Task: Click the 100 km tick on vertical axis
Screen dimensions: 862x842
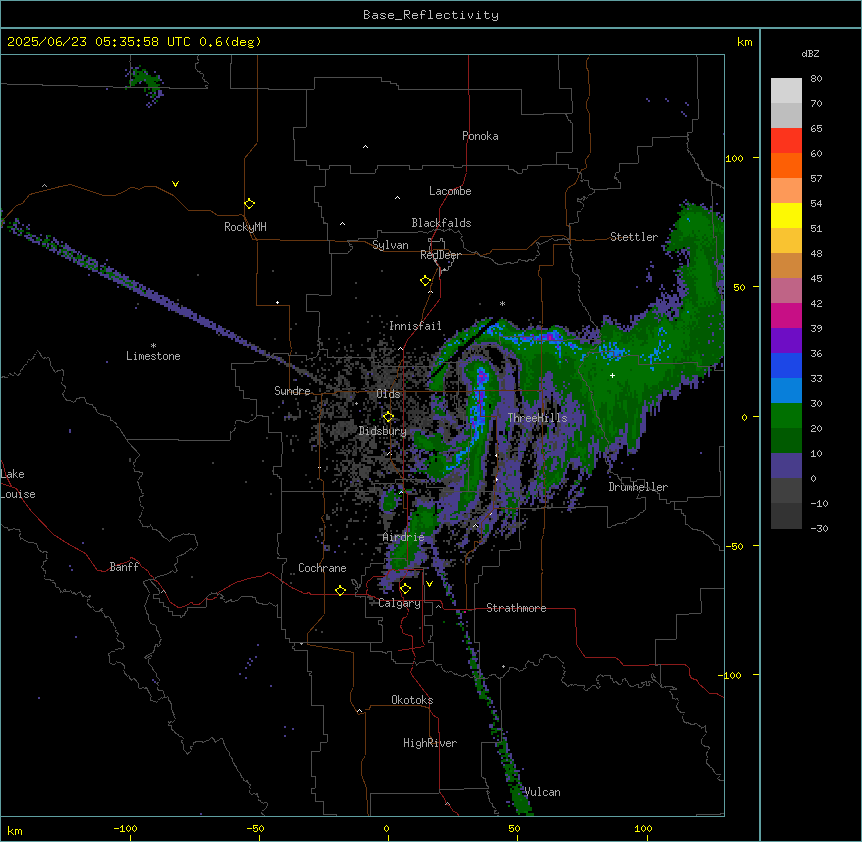Action: pos(734,158)
